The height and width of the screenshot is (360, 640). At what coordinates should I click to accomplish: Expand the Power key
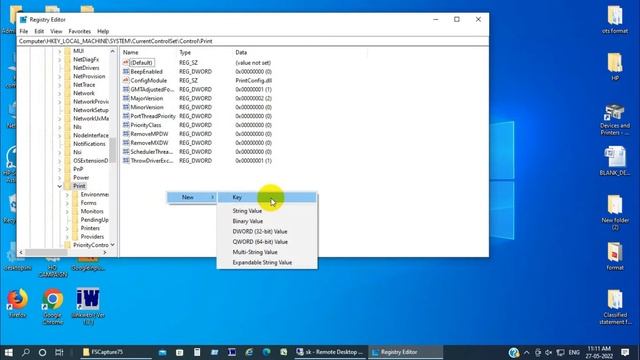tap(60, 178)
